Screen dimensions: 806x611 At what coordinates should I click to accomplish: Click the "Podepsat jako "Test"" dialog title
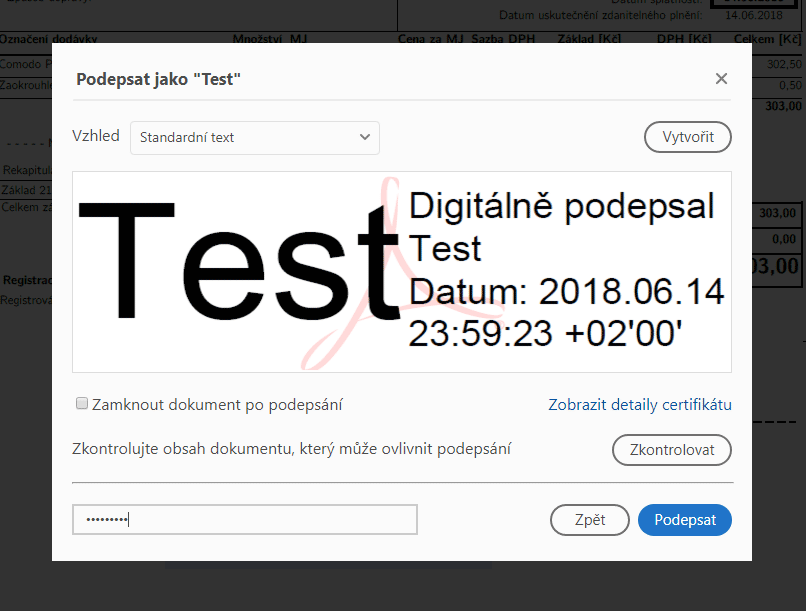point(158,80)
